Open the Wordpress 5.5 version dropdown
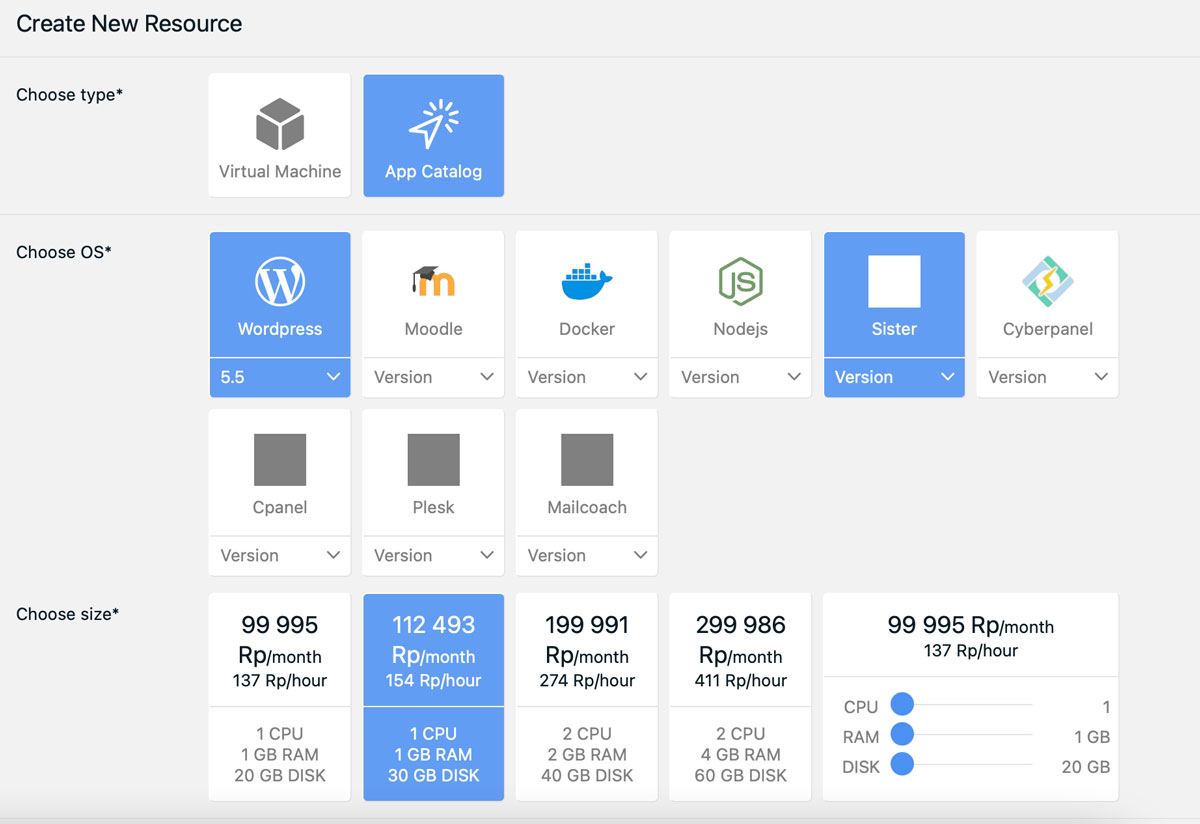Image resolution: width=1200 pixels, height=824 pixels. [x=280, y=377]
